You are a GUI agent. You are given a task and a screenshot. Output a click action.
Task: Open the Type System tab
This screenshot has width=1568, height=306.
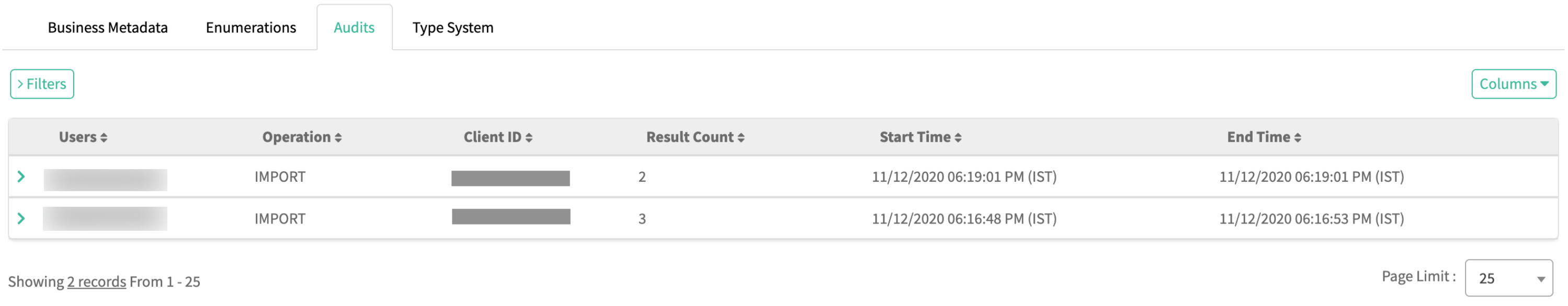(453, 28)
